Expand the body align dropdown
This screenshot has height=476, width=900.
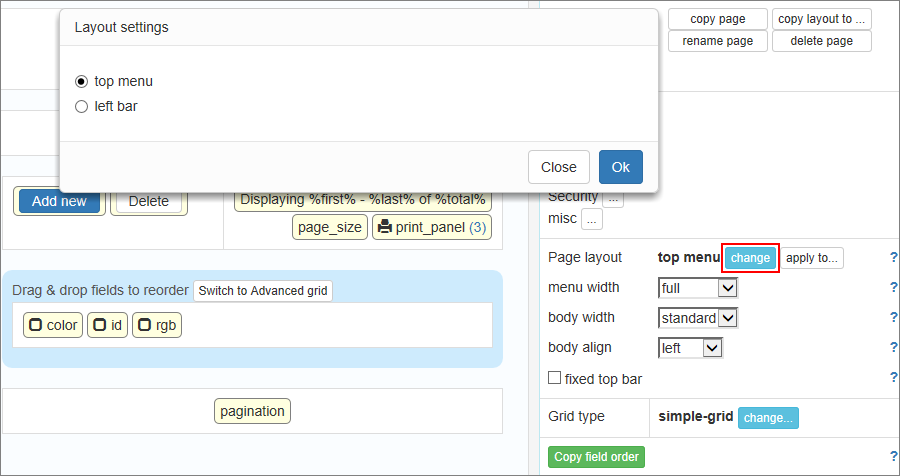point(690,348)
